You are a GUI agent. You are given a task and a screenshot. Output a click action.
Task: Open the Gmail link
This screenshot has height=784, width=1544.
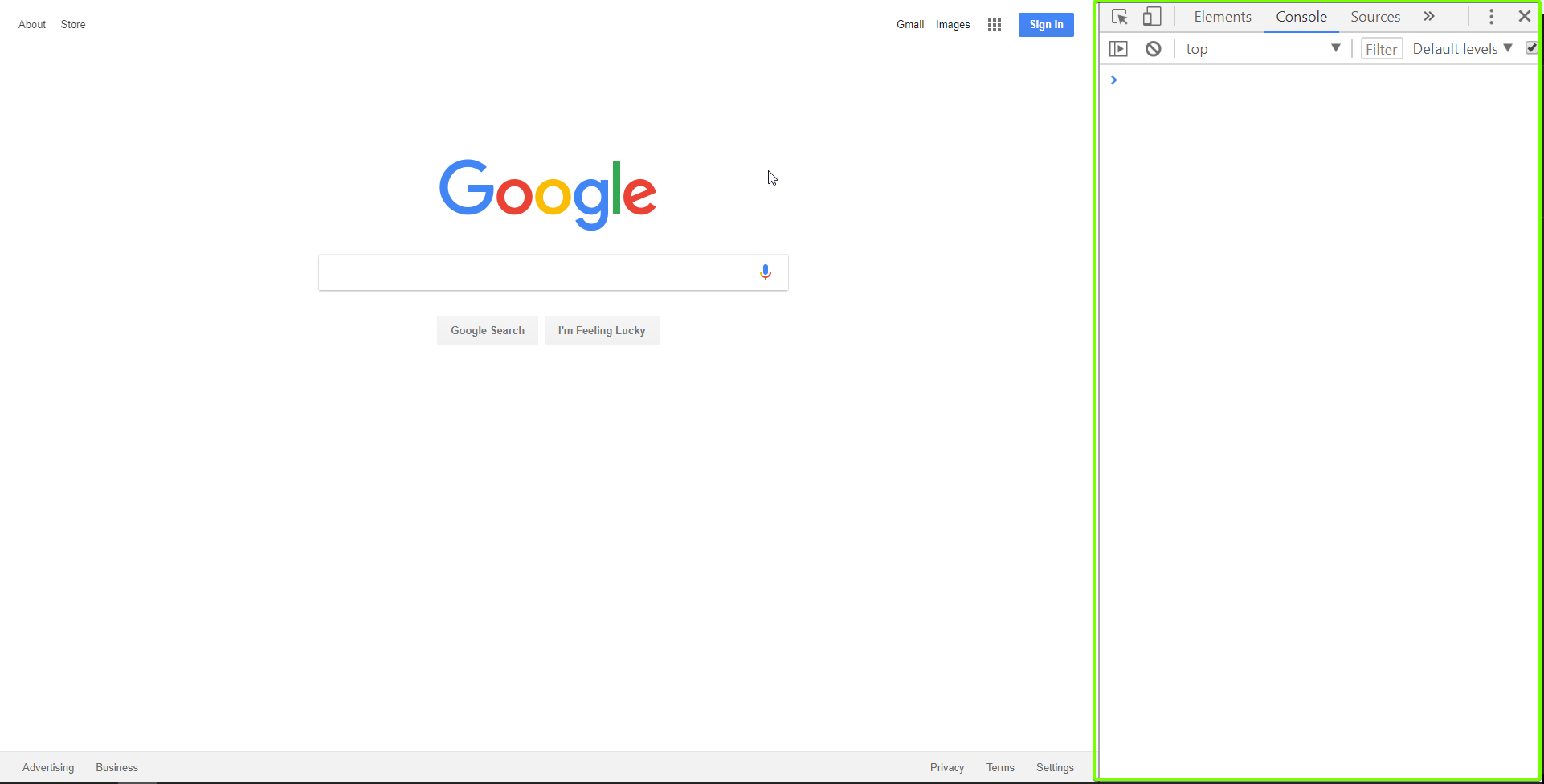(910, 25)
